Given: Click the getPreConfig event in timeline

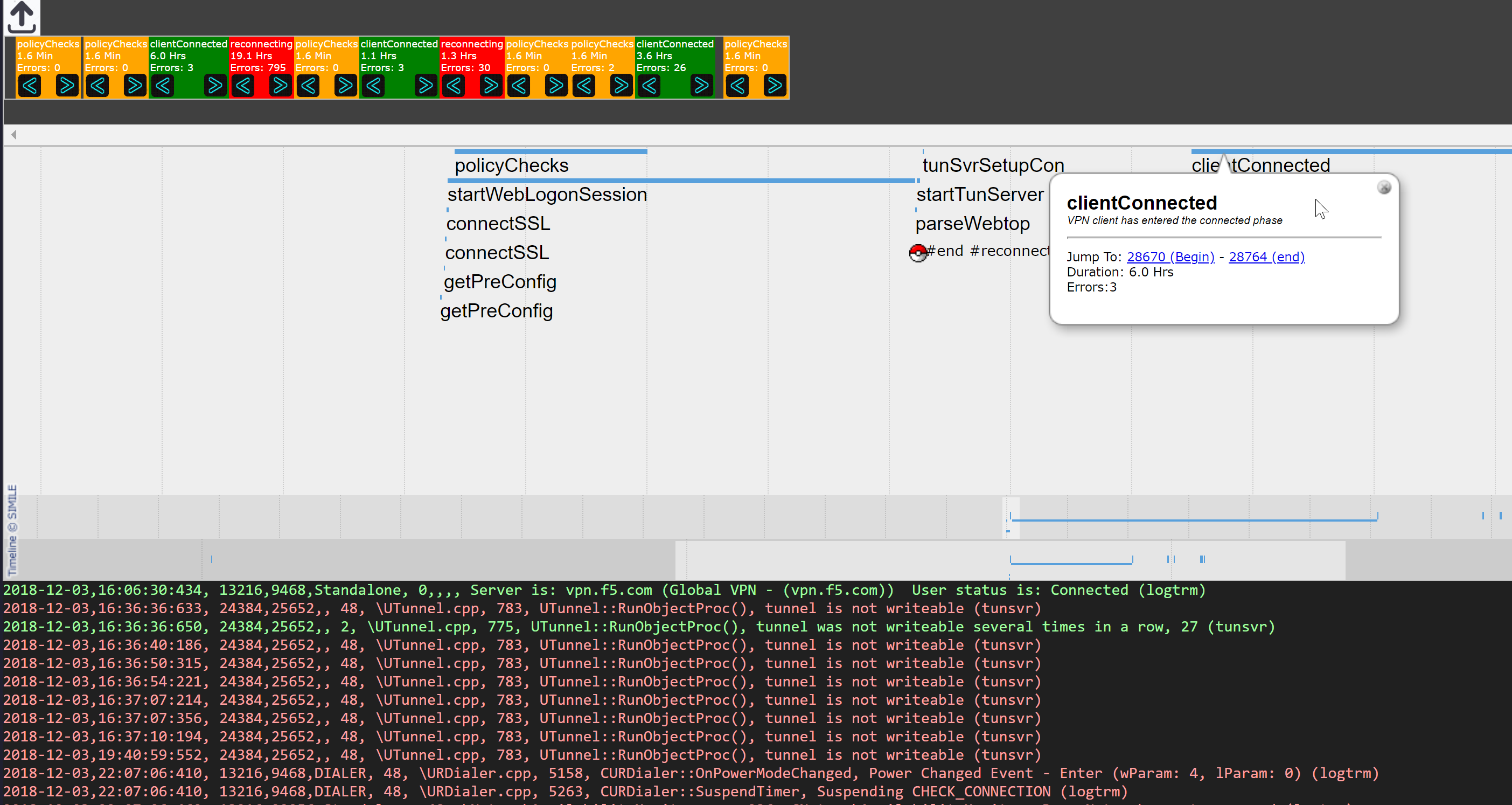Looking at the screenshot, I should (499, 282).
